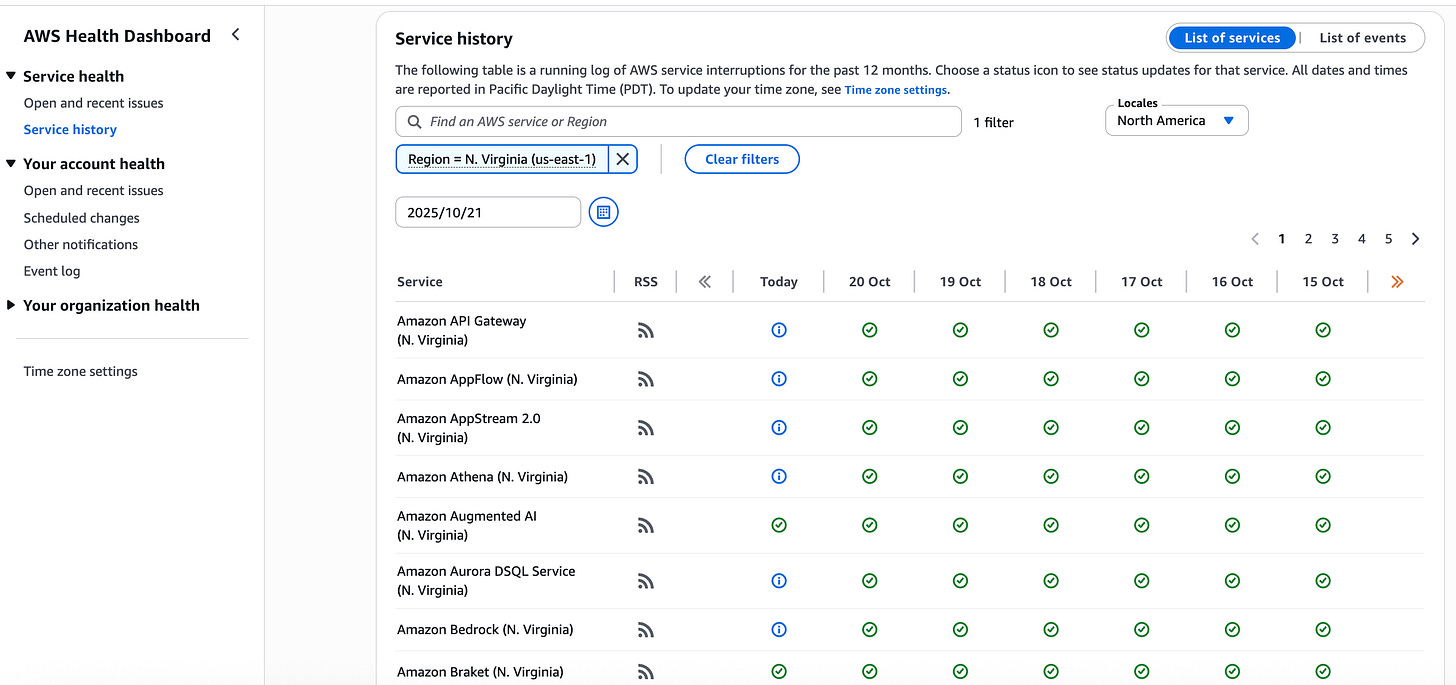1456x685 pixels.
Task: Click the Amazon Bedrock (N. Virginia) row name
Action: (485, 630)
